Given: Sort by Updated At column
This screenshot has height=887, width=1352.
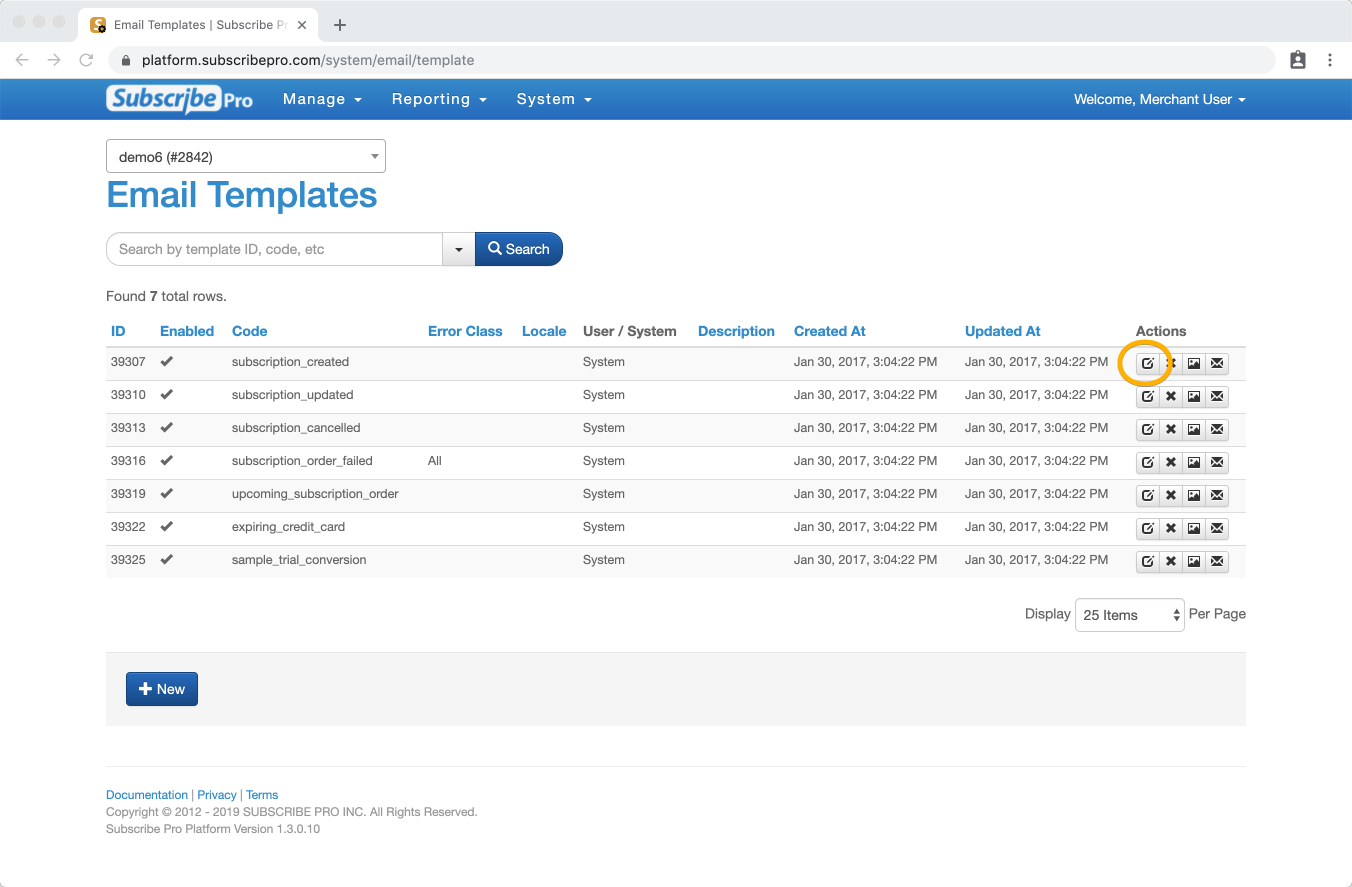Looking at the screenshot, I should pos(1003,331).
